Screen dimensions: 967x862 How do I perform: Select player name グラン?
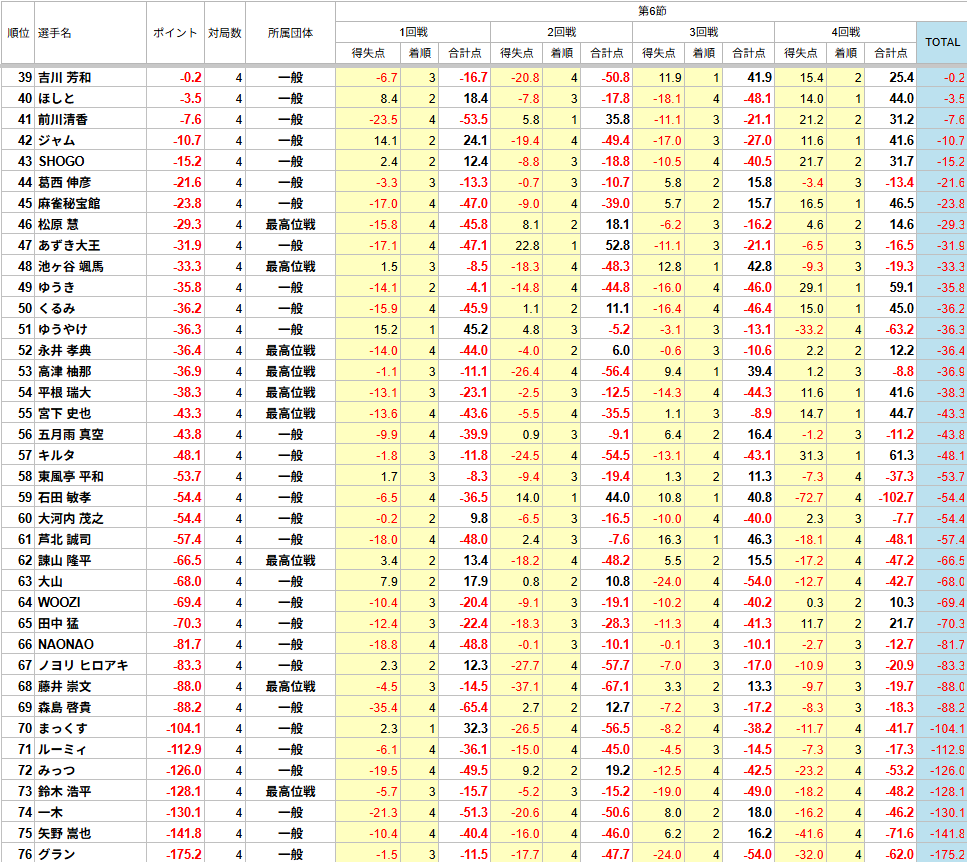(56, 854)
